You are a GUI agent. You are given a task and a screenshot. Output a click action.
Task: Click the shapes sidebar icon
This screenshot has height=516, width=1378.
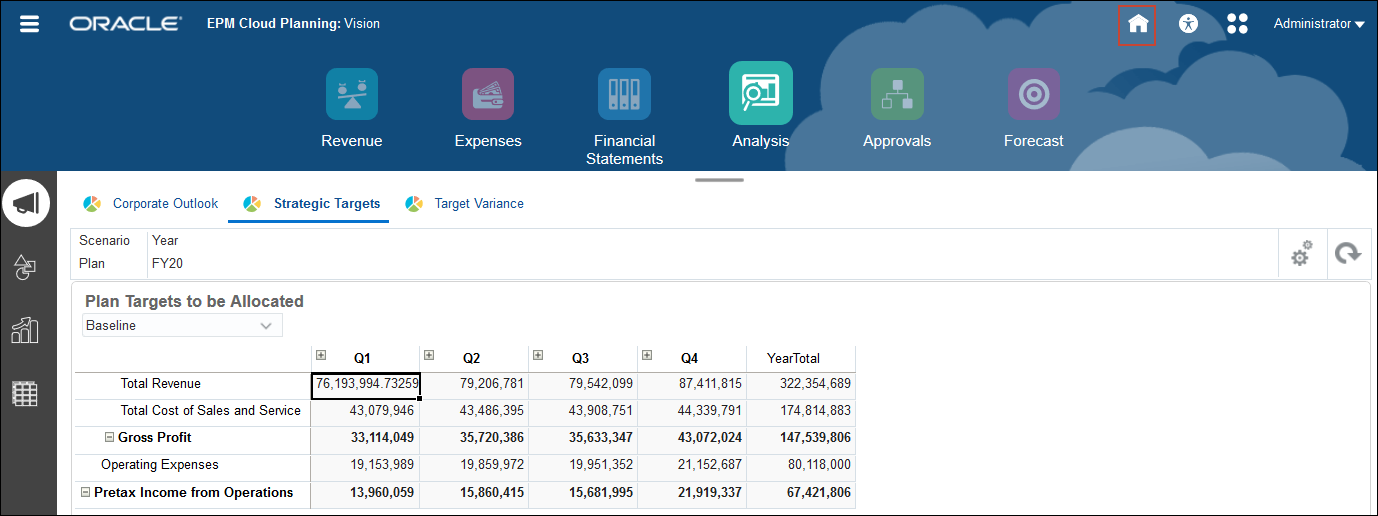(25, 267)
